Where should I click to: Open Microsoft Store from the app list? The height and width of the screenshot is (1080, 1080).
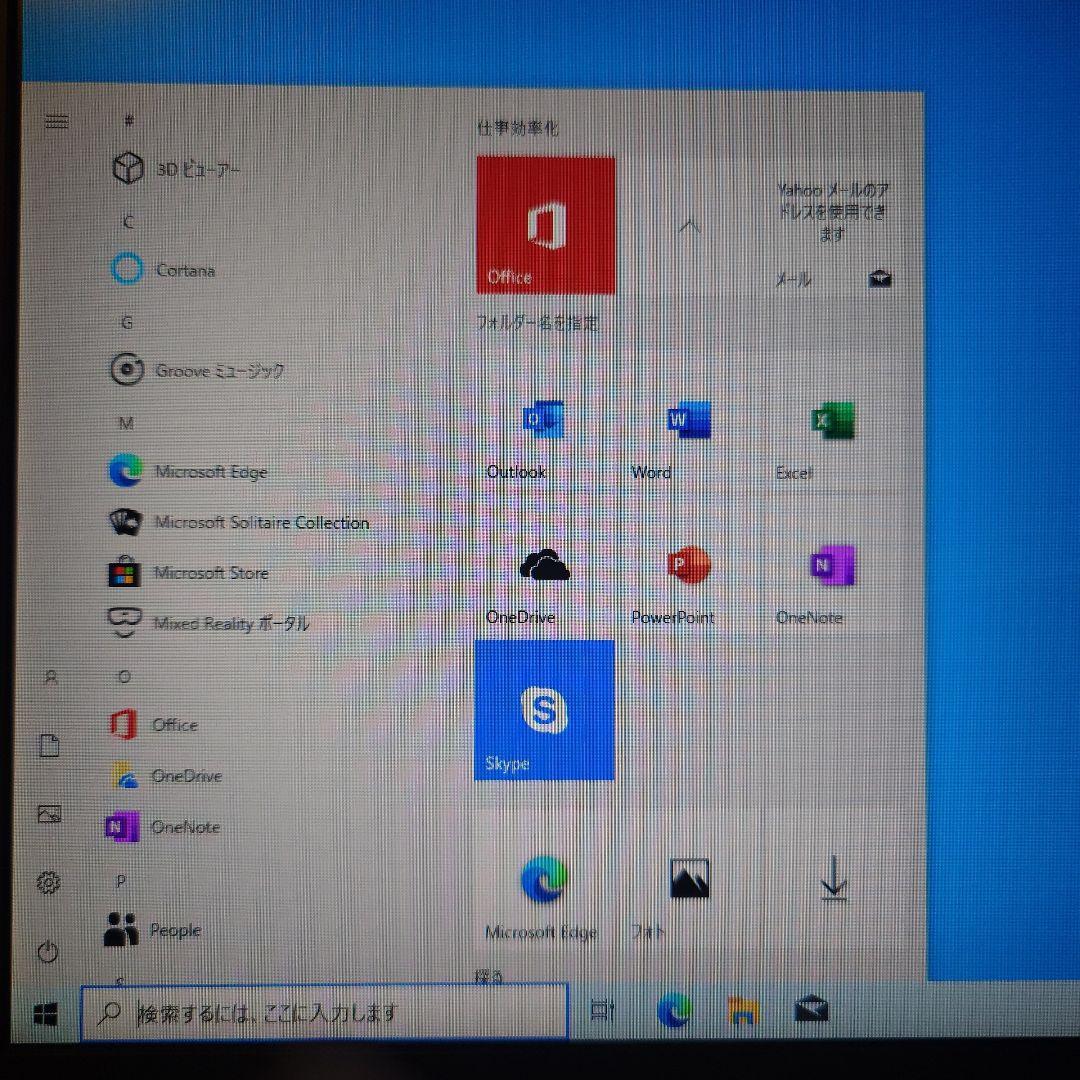tap(210, 574)
